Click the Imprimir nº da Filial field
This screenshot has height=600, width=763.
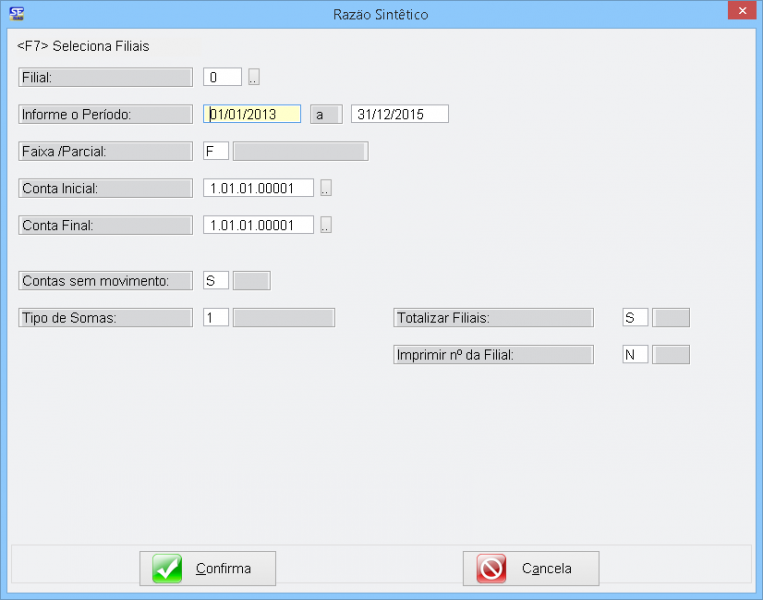coord(635,354)
